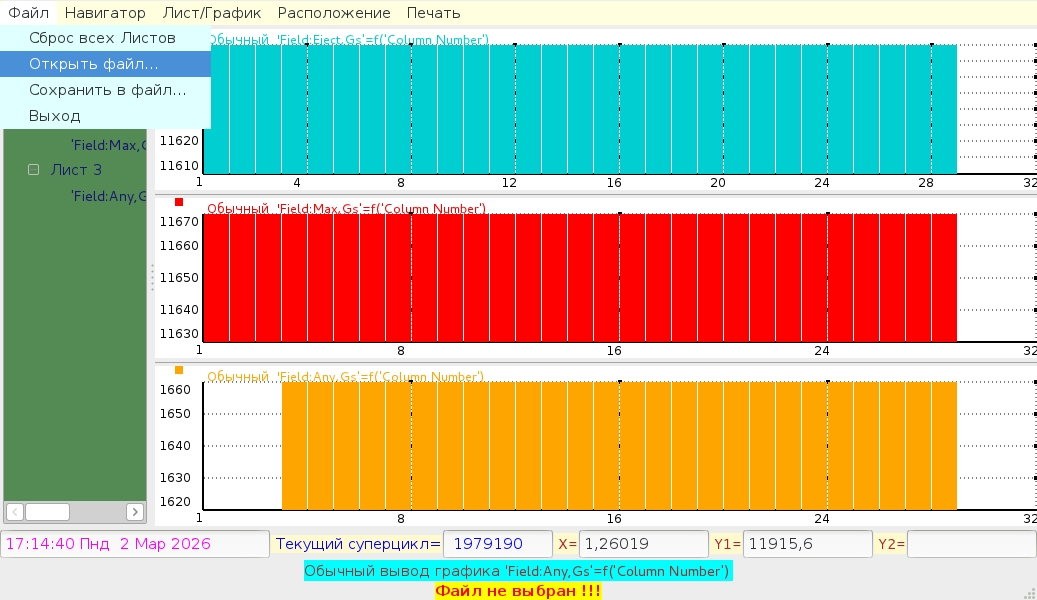The image size is (1037, 600).
Task: Choose Сброс всех Листов from menu
Action: [102, 38]
